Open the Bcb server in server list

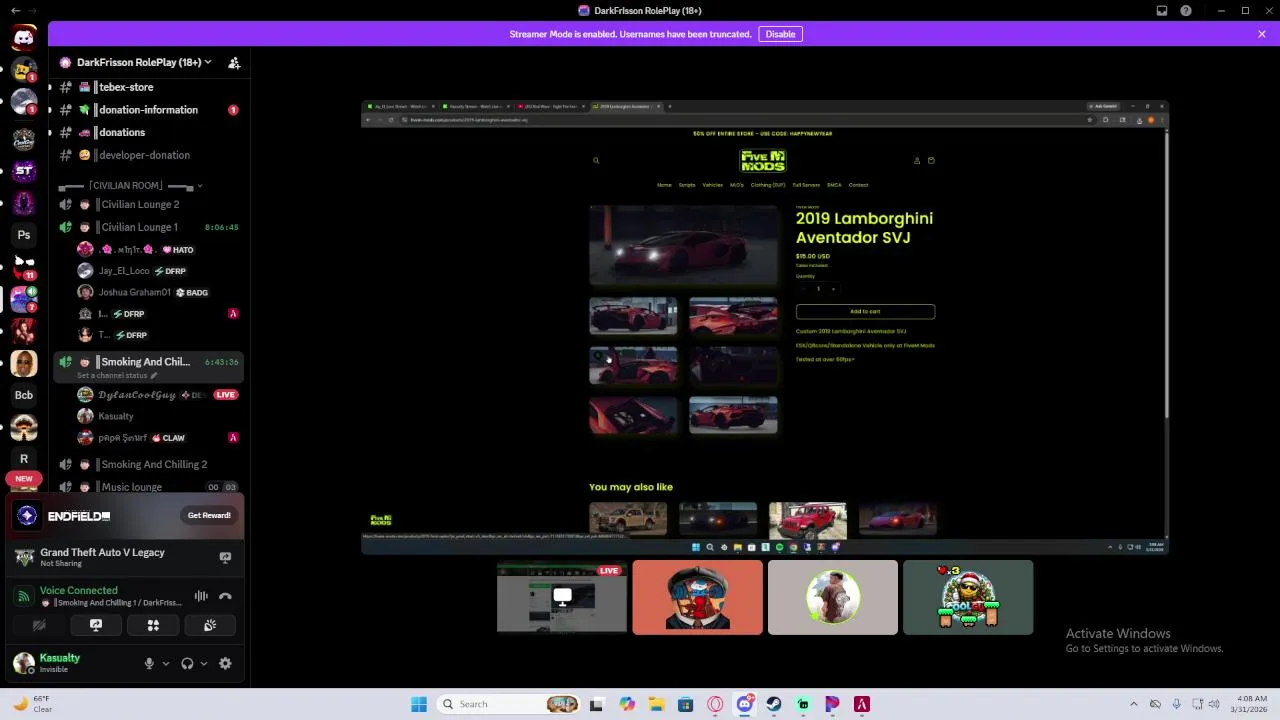tap(24, 395)
